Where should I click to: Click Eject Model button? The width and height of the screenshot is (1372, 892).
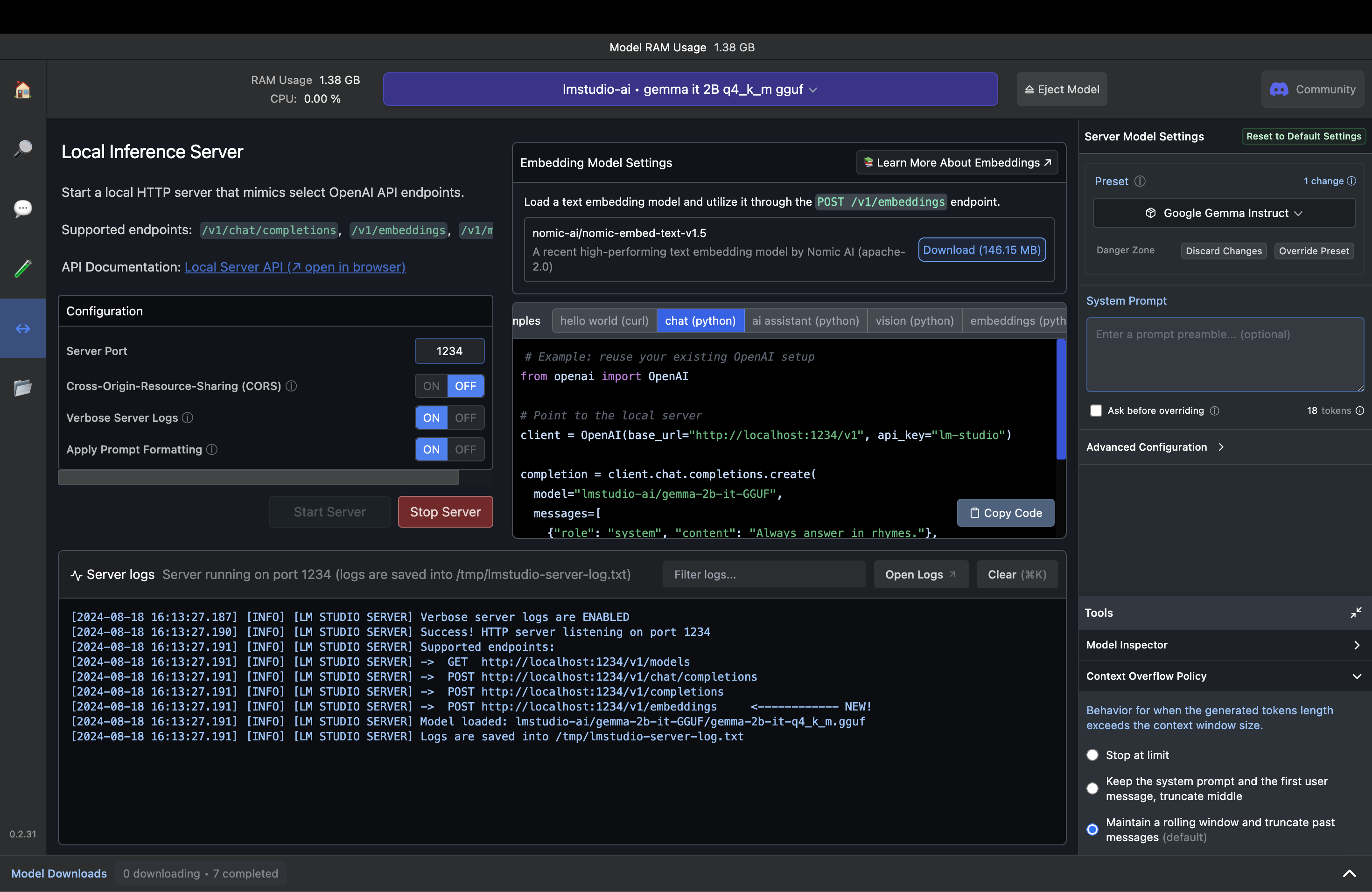pos(1062,89)
